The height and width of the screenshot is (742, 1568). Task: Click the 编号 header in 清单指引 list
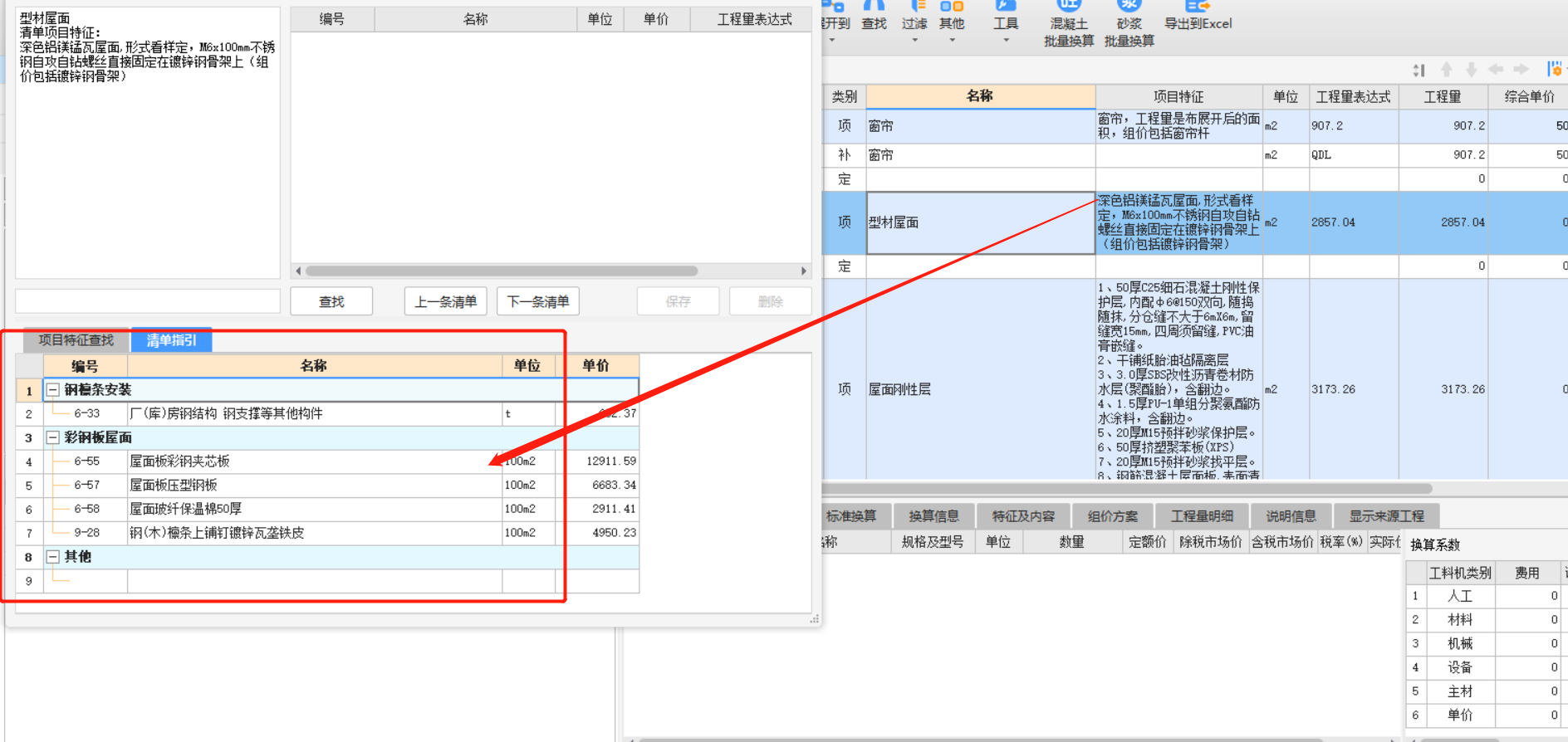coord(85,366)
